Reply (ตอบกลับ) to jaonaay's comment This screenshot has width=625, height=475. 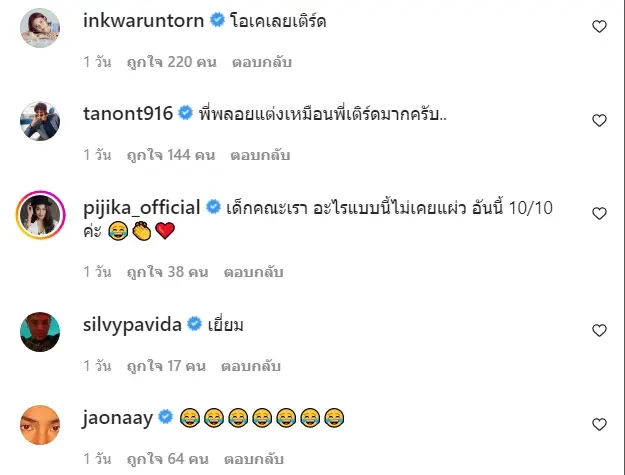254,459
